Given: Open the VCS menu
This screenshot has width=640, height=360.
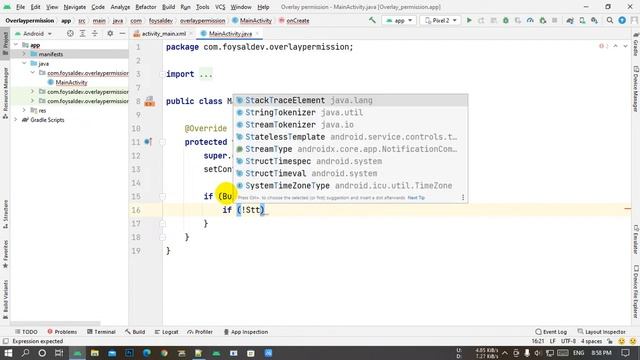Looking at the screenshot, I should (x=220, y=7).
